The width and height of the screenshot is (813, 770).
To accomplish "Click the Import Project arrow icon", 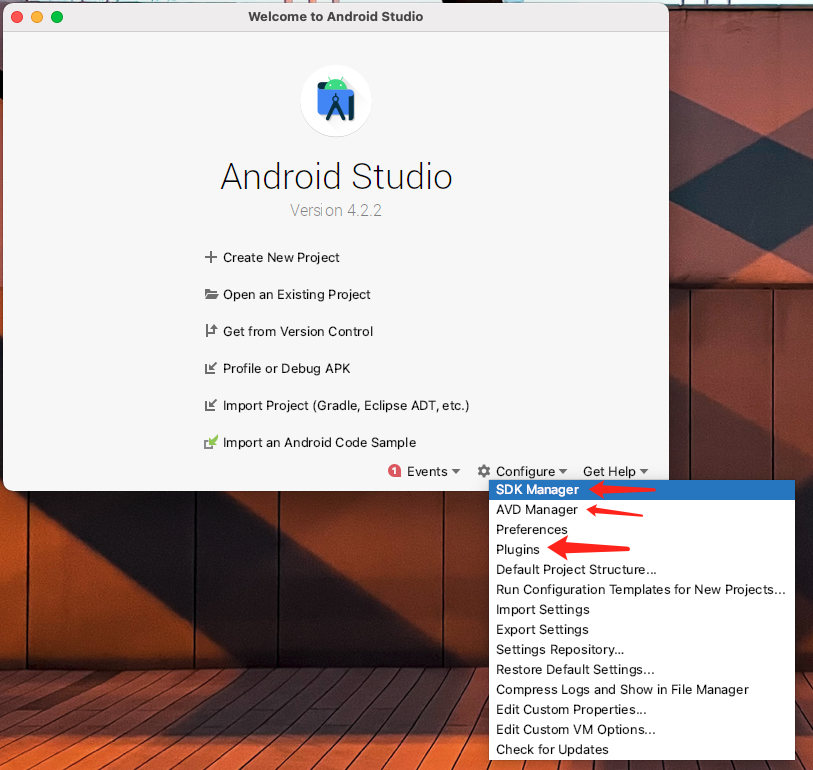I will 211,405.
